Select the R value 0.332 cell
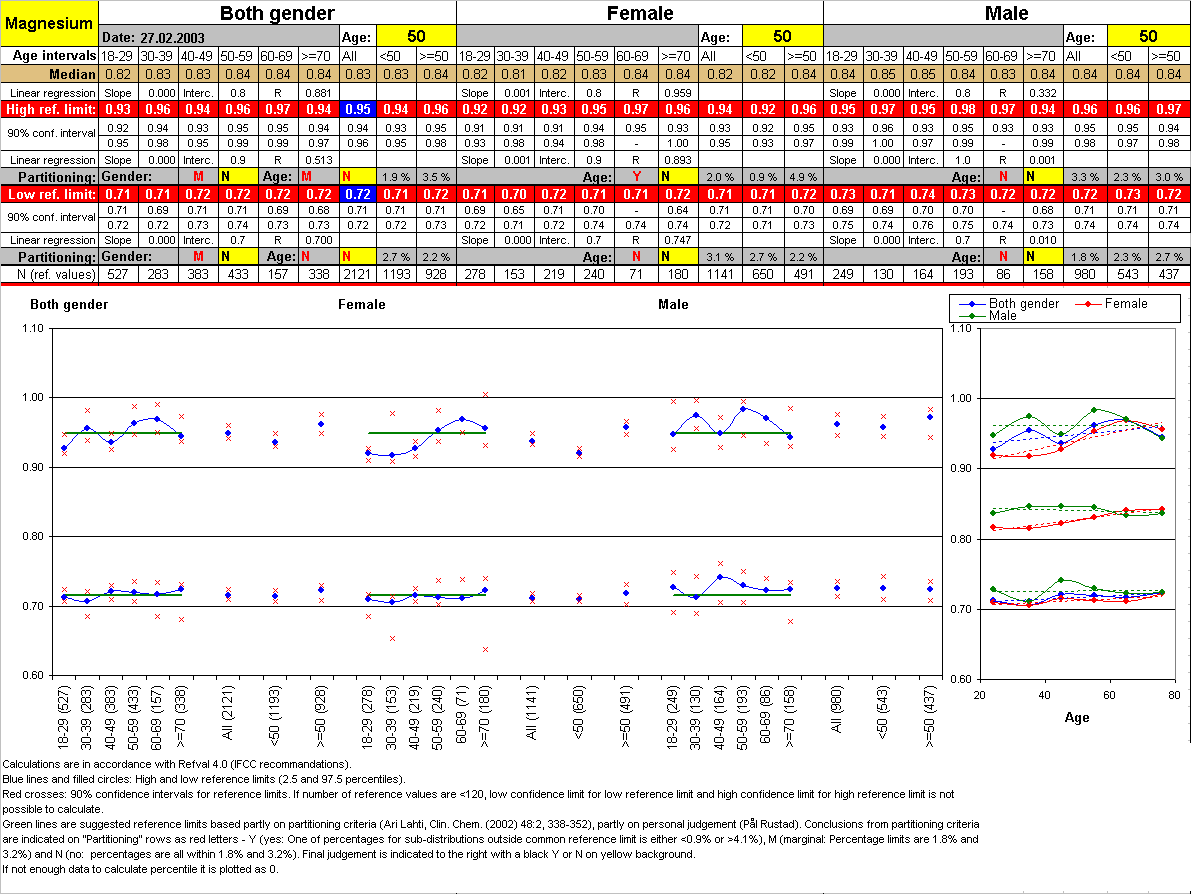Viewport: 1191px width, 894px height. (1043, 93)
